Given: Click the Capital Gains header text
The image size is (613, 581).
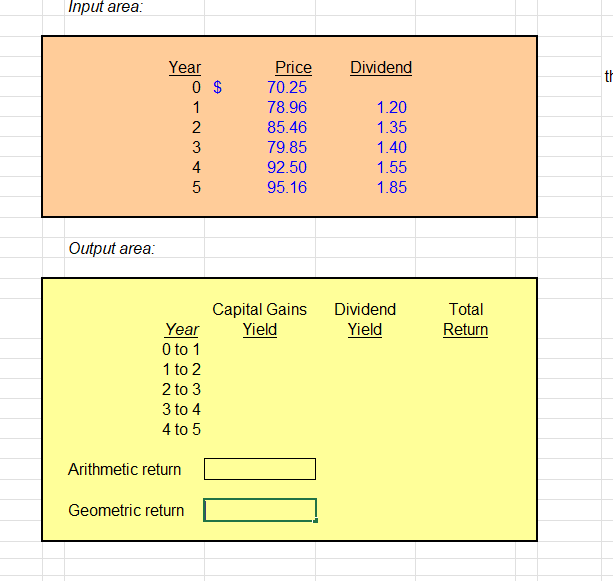Looking at the screenshot, I should [260, 309].
